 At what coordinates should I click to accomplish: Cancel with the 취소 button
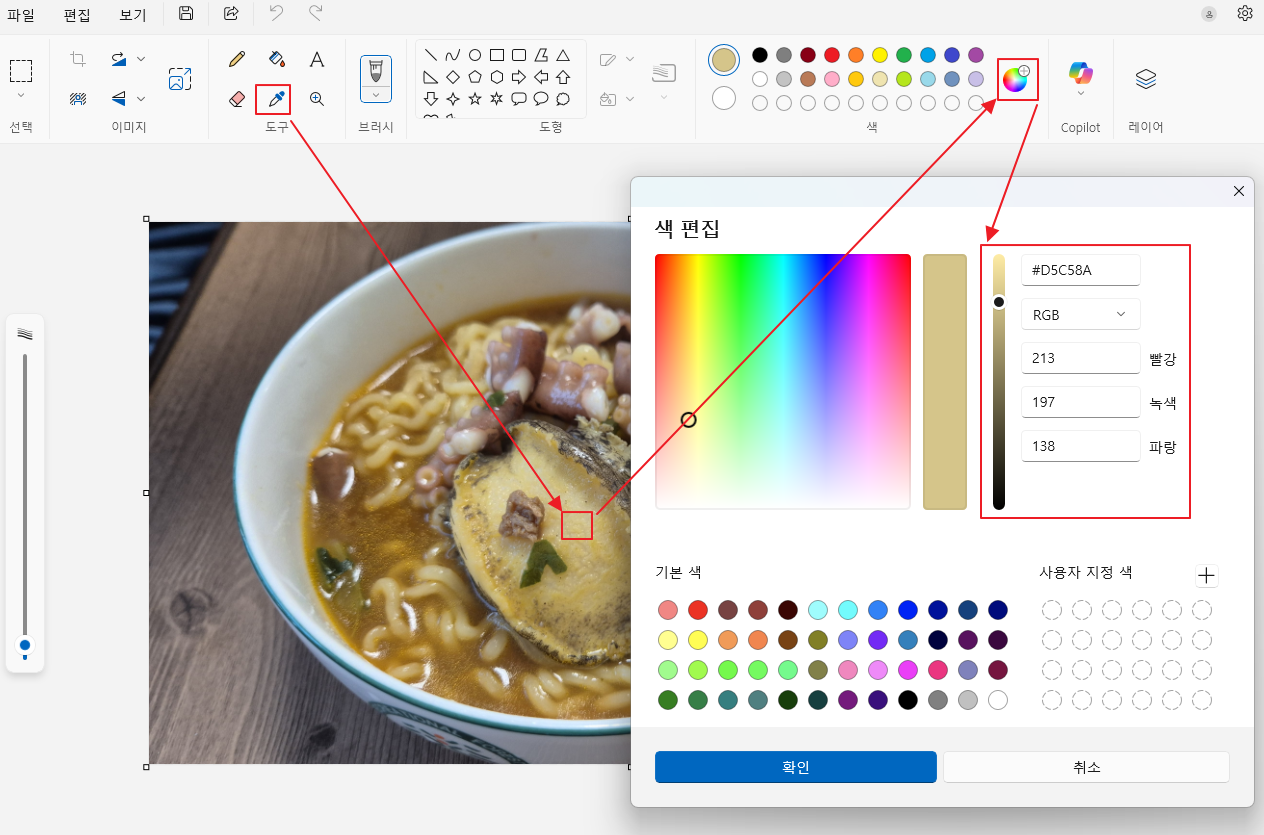pyautogui.click(x=1086, y=767)
